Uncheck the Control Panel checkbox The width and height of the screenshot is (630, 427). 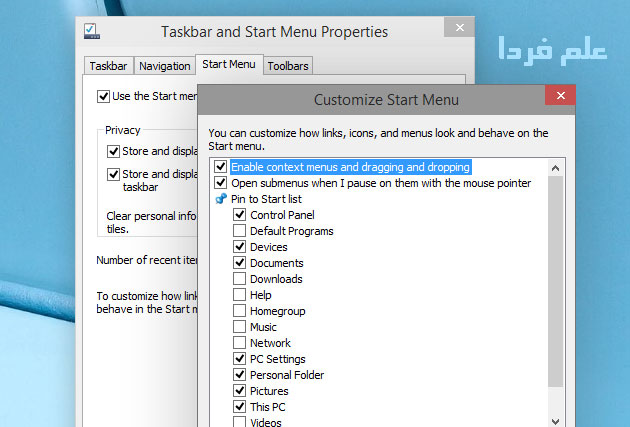pos(240,215)
